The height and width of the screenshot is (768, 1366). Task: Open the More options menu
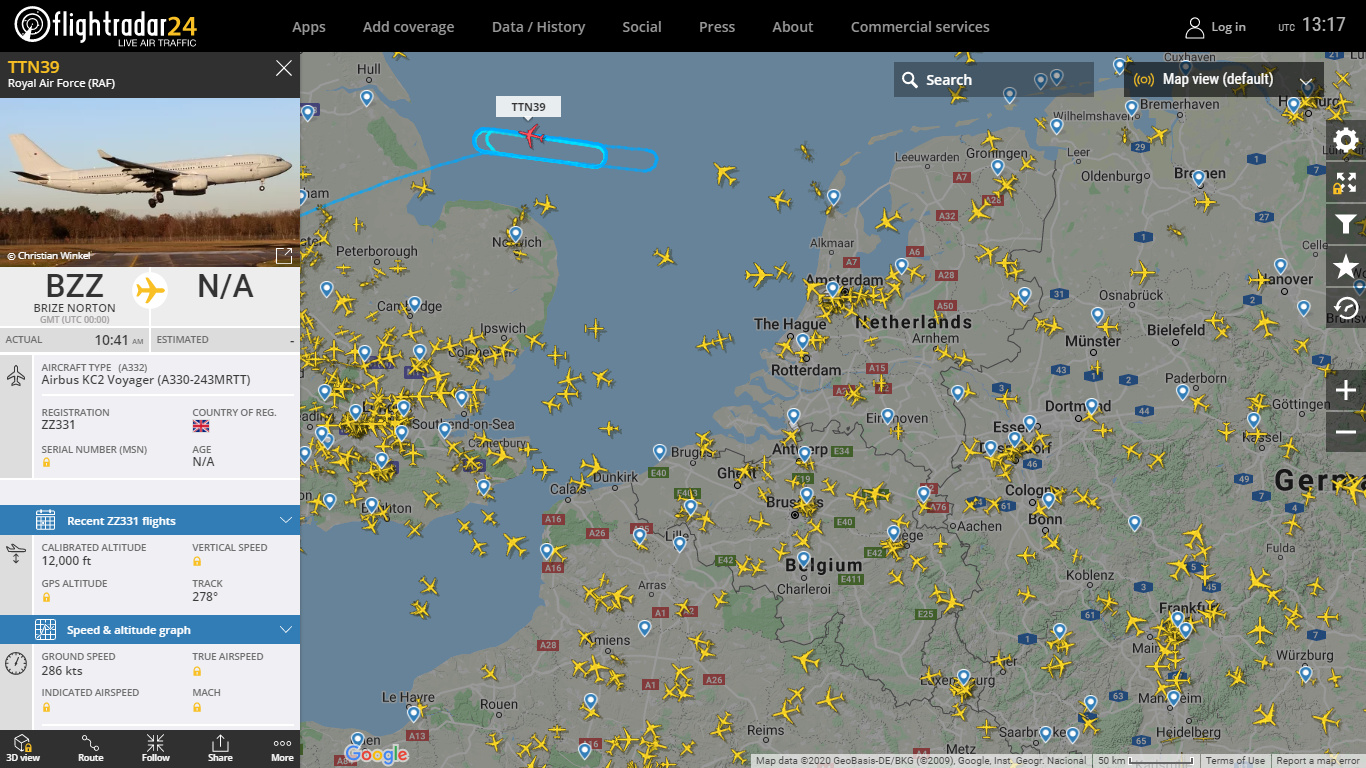click(x=282, y=748)
